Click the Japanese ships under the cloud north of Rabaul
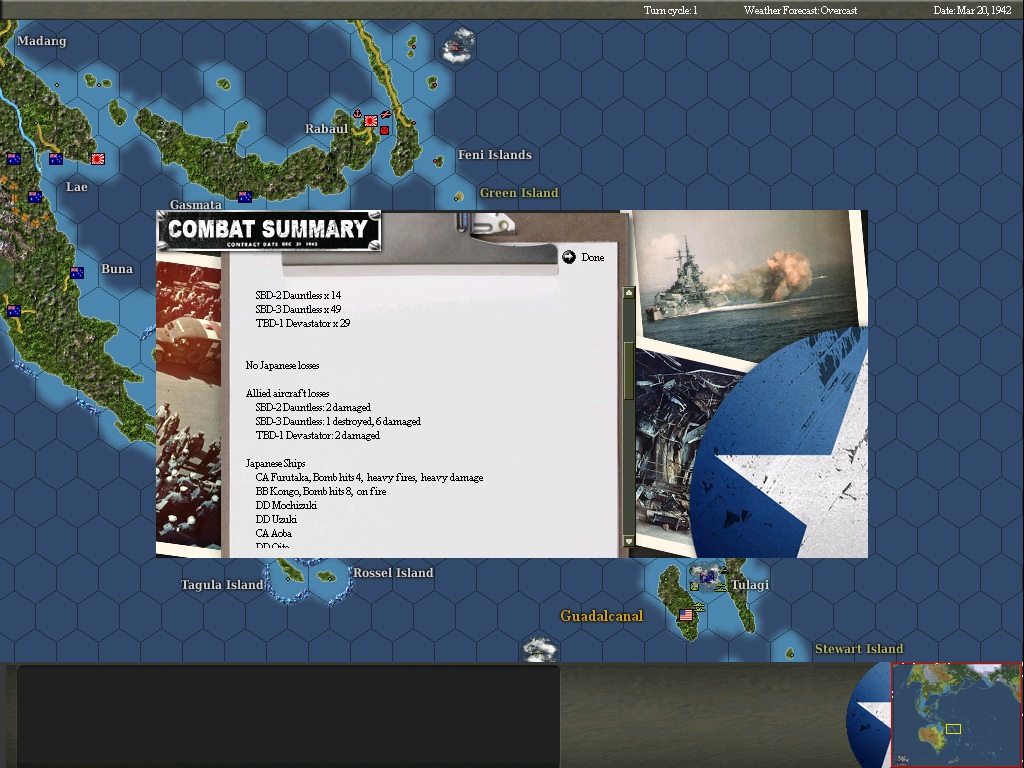The height and width of the screenshot is (768, 1024). click(456, 47)
